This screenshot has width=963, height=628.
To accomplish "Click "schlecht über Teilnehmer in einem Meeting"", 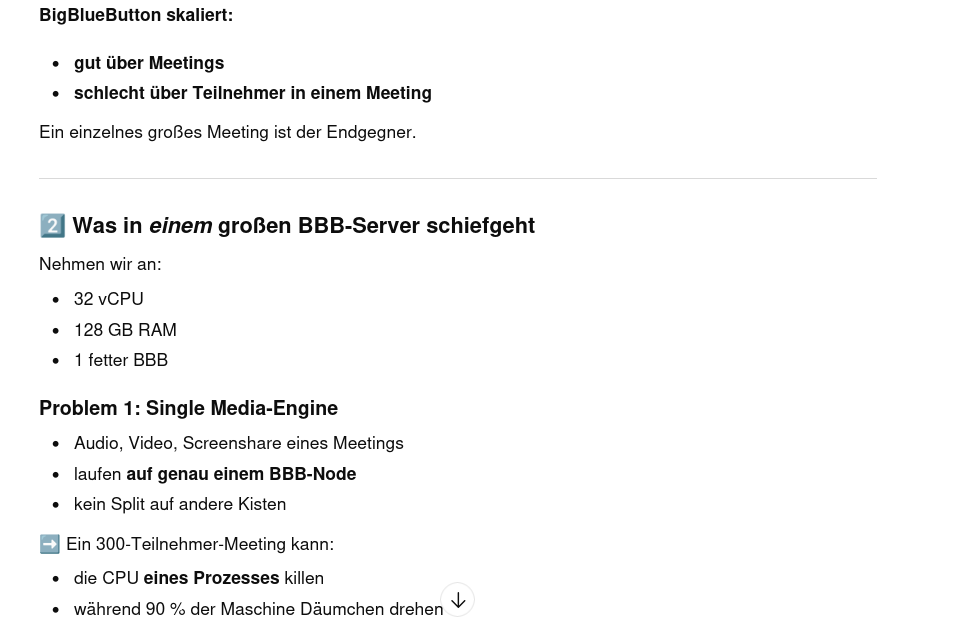I will pos(253,93).
